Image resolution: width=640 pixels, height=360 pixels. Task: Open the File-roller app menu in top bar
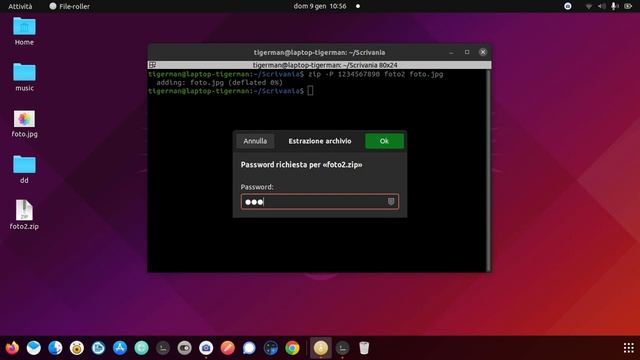[70, 6]
